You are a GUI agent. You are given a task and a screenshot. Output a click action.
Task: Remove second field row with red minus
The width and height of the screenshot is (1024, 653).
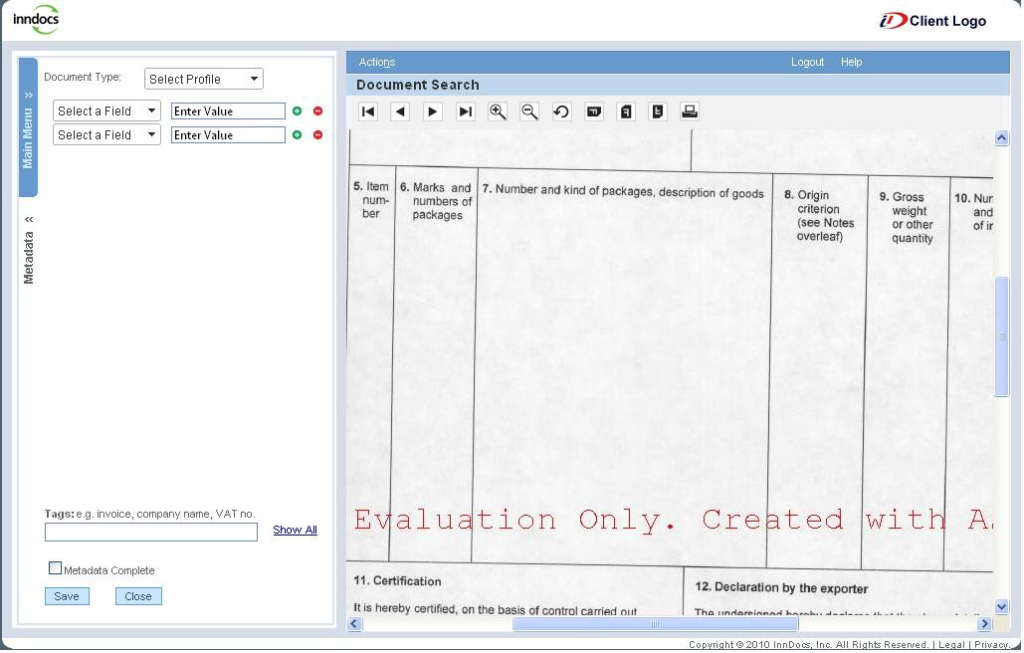coord(318,135)
